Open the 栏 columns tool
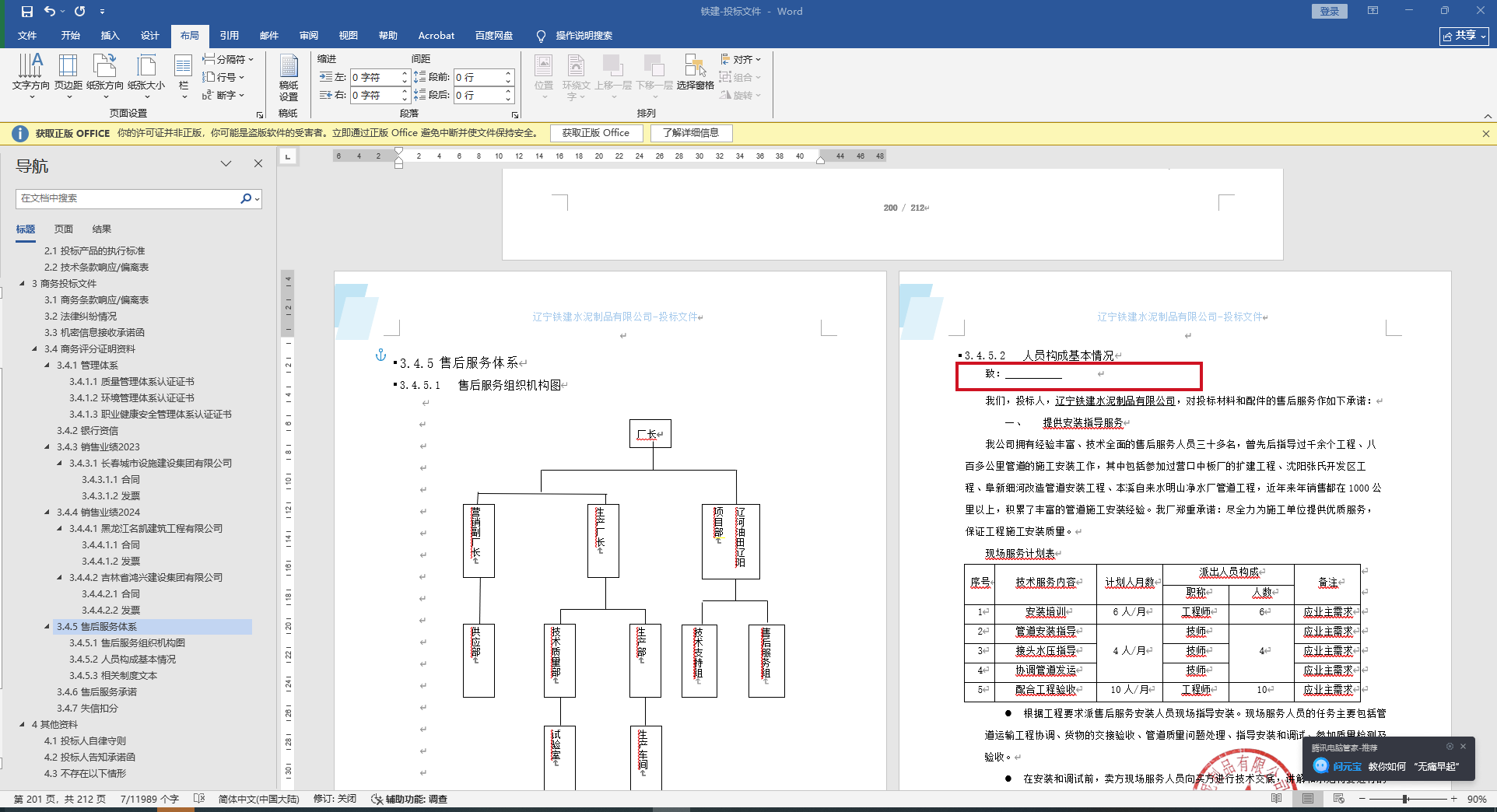The width and height of the screenshot is (1497, 812). (x=184, y=76)
